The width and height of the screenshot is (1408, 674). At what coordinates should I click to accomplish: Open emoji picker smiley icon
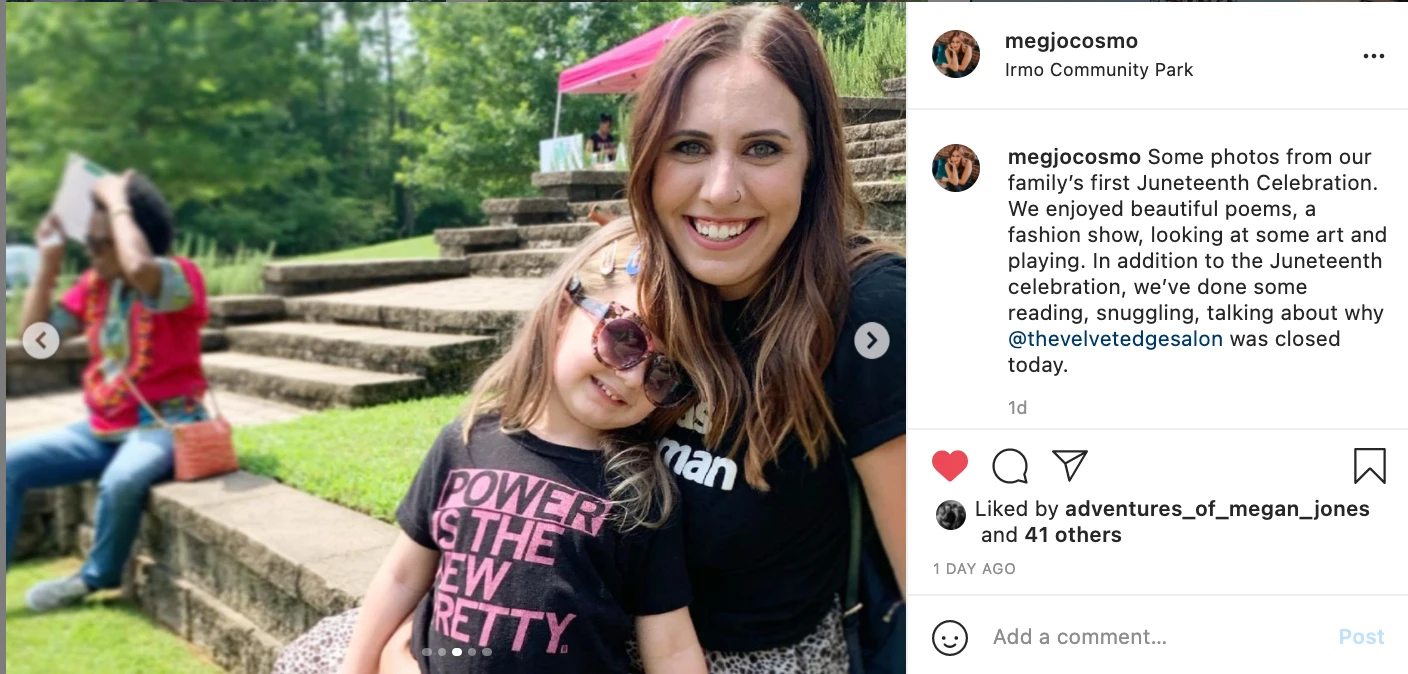(949, 637)
